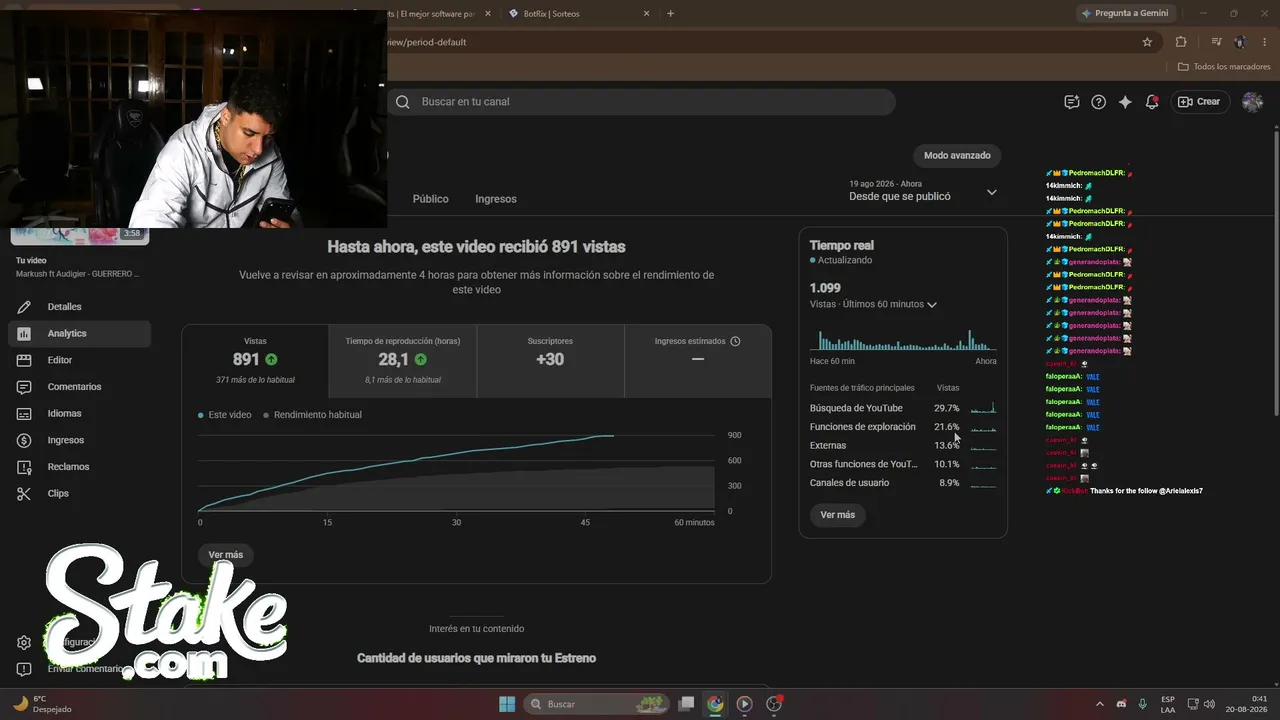Image resolution: width=1280 pixels, height=720 pixels.
Task: Select the Ingresos estimados metric card
Action: pos(698,361)
